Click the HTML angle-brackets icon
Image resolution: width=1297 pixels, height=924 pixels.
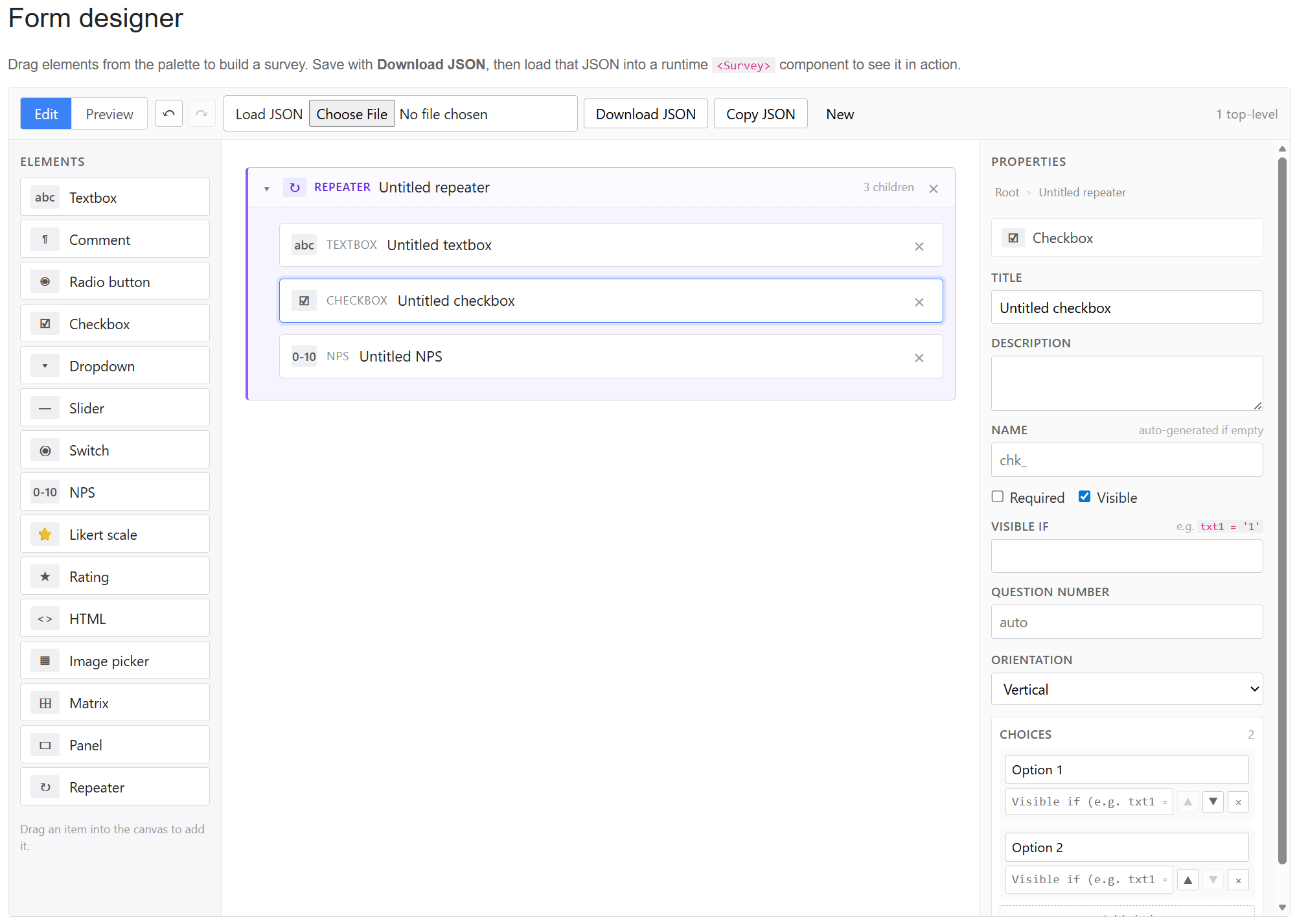coord(45,619)
